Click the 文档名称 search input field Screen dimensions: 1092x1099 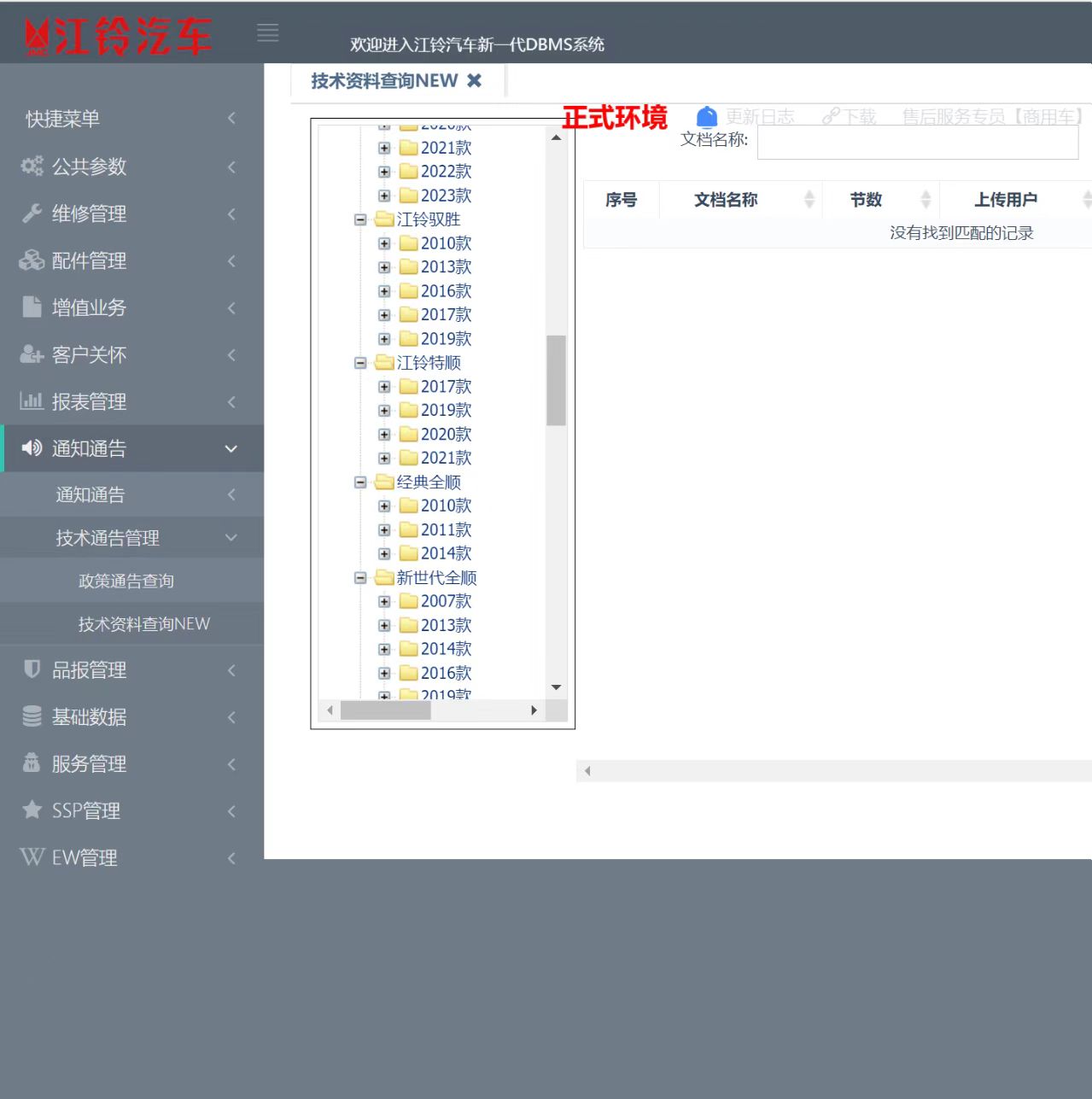(x=917, y=142)
